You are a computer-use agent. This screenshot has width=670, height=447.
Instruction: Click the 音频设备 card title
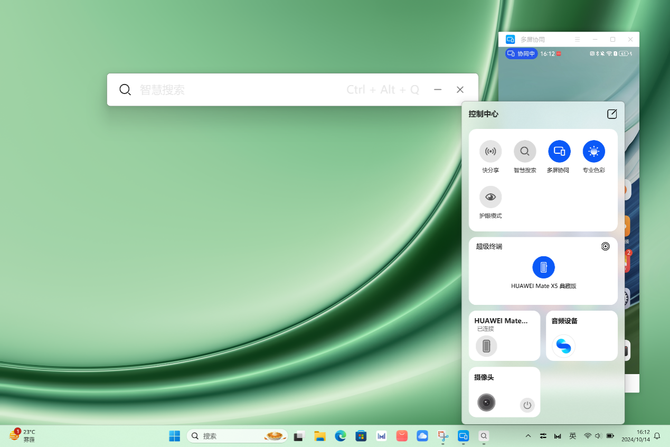[x=564, y=321]
